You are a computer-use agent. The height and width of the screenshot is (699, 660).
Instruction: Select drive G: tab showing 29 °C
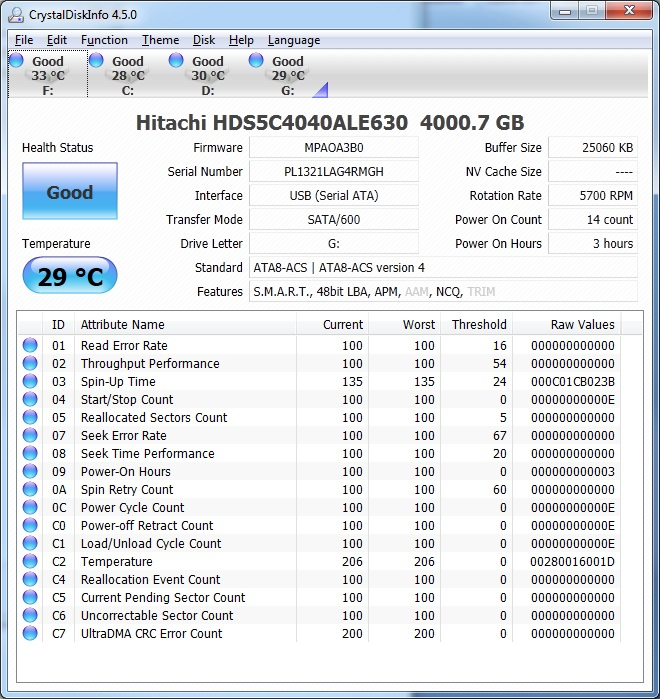coord(288,74)
